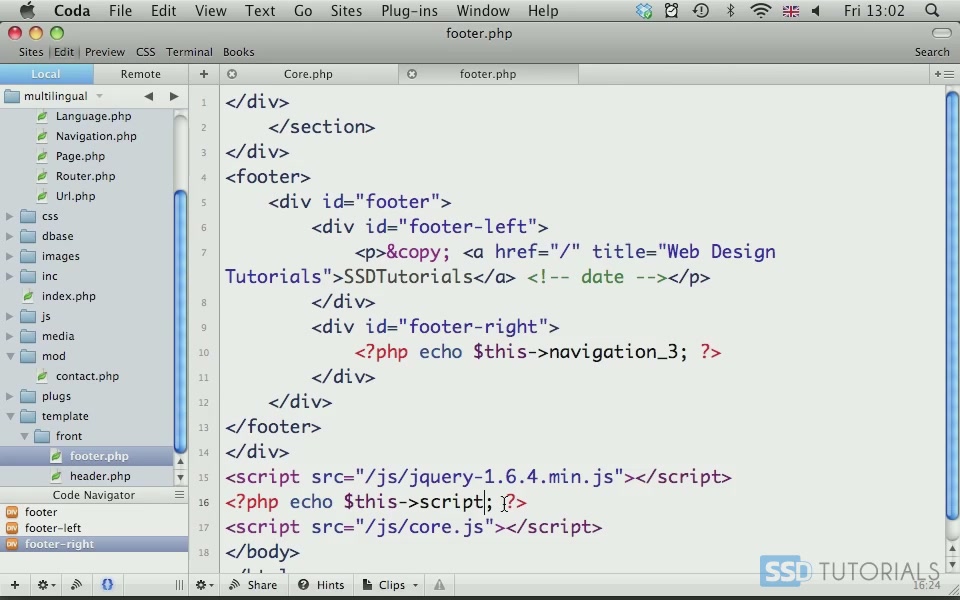The height and width of the screenshot is (600, 960).
Task: Open the UK flag input menu
Action: click(x=790, y=11)
